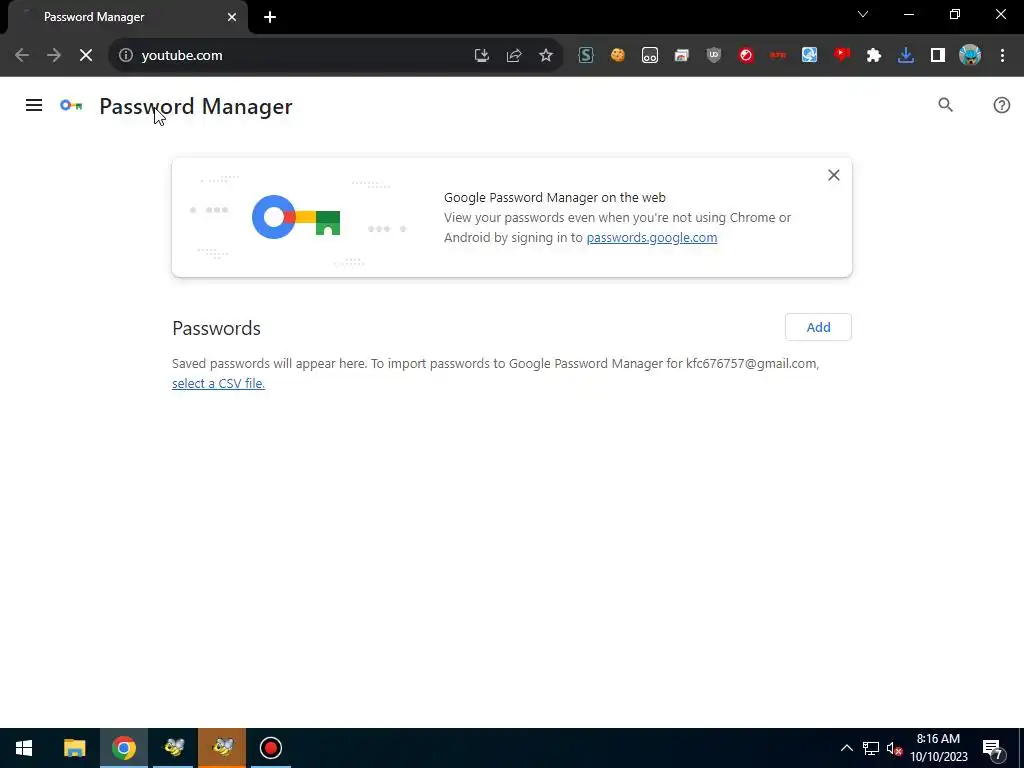Click the Chrome taskbar icon

[123, 748]
